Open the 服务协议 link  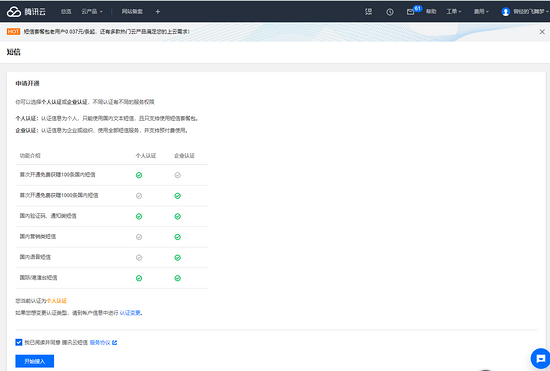(x=100, y=342)
